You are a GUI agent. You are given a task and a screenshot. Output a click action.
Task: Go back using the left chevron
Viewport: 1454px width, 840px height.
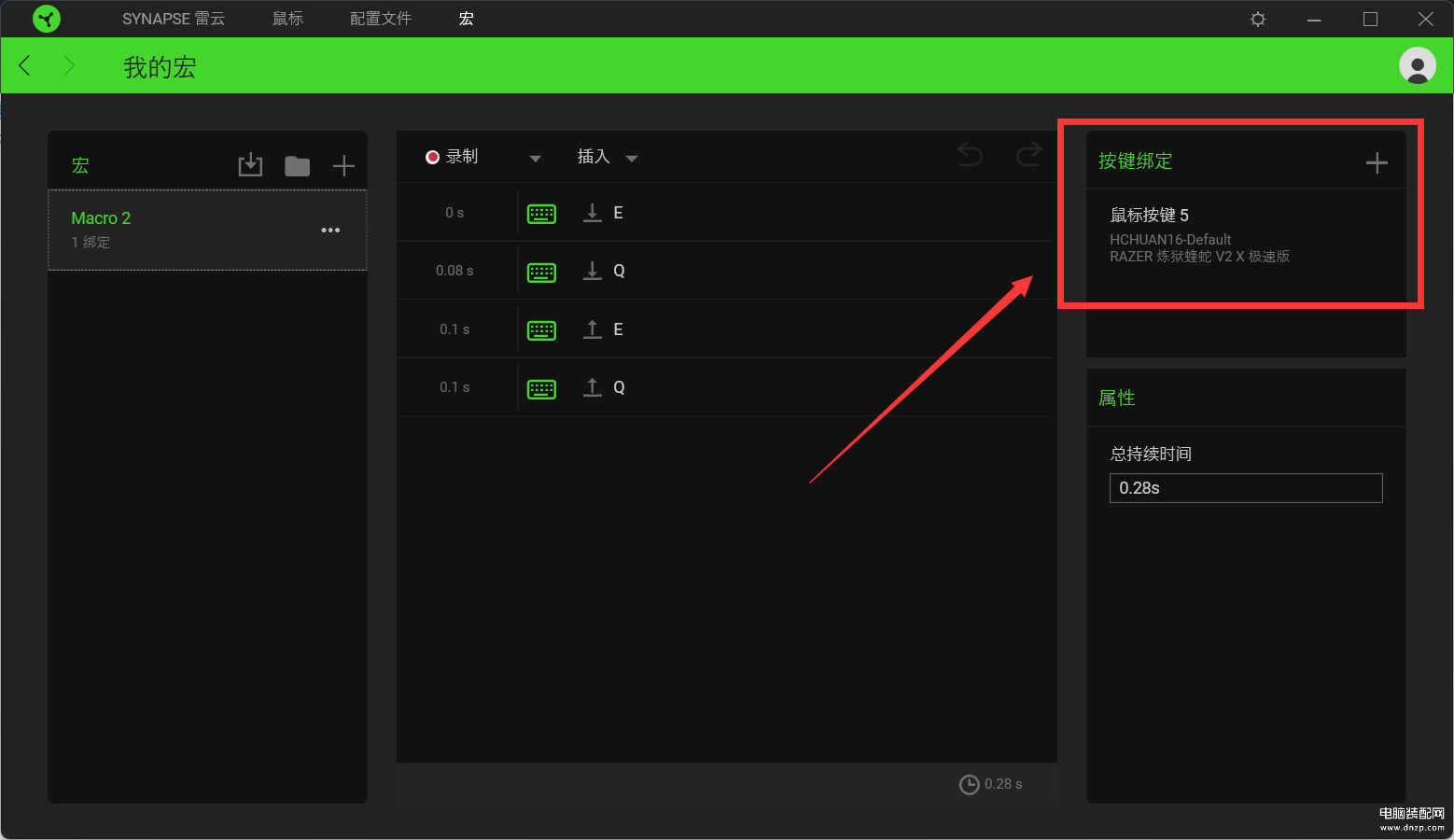pyautogui.click(x=25, y=65)
